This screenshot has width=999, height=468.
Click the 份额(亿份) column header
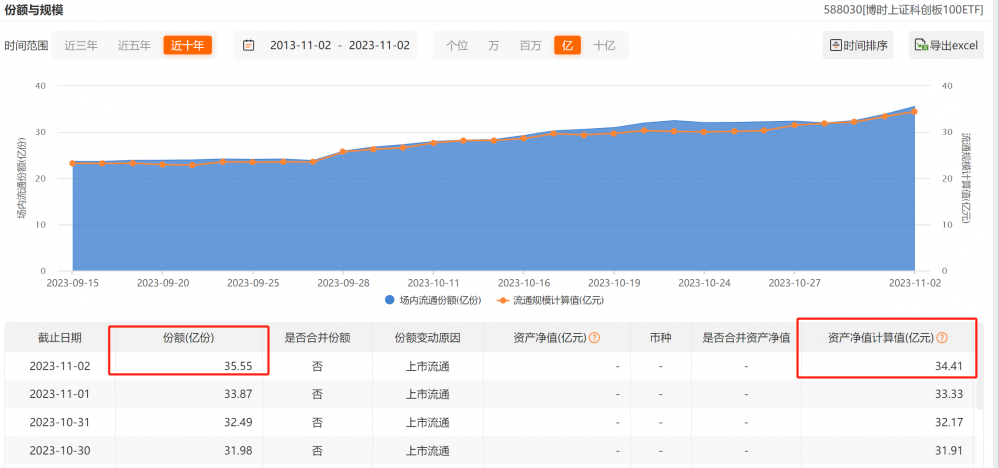(188, 338)
